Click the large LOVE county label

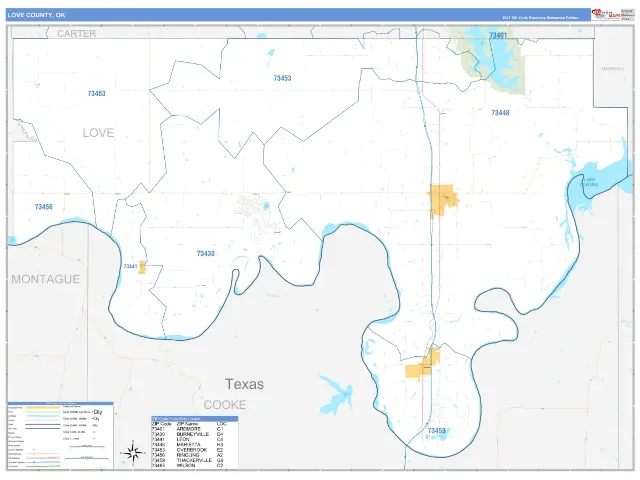click(x=98, y=133)
